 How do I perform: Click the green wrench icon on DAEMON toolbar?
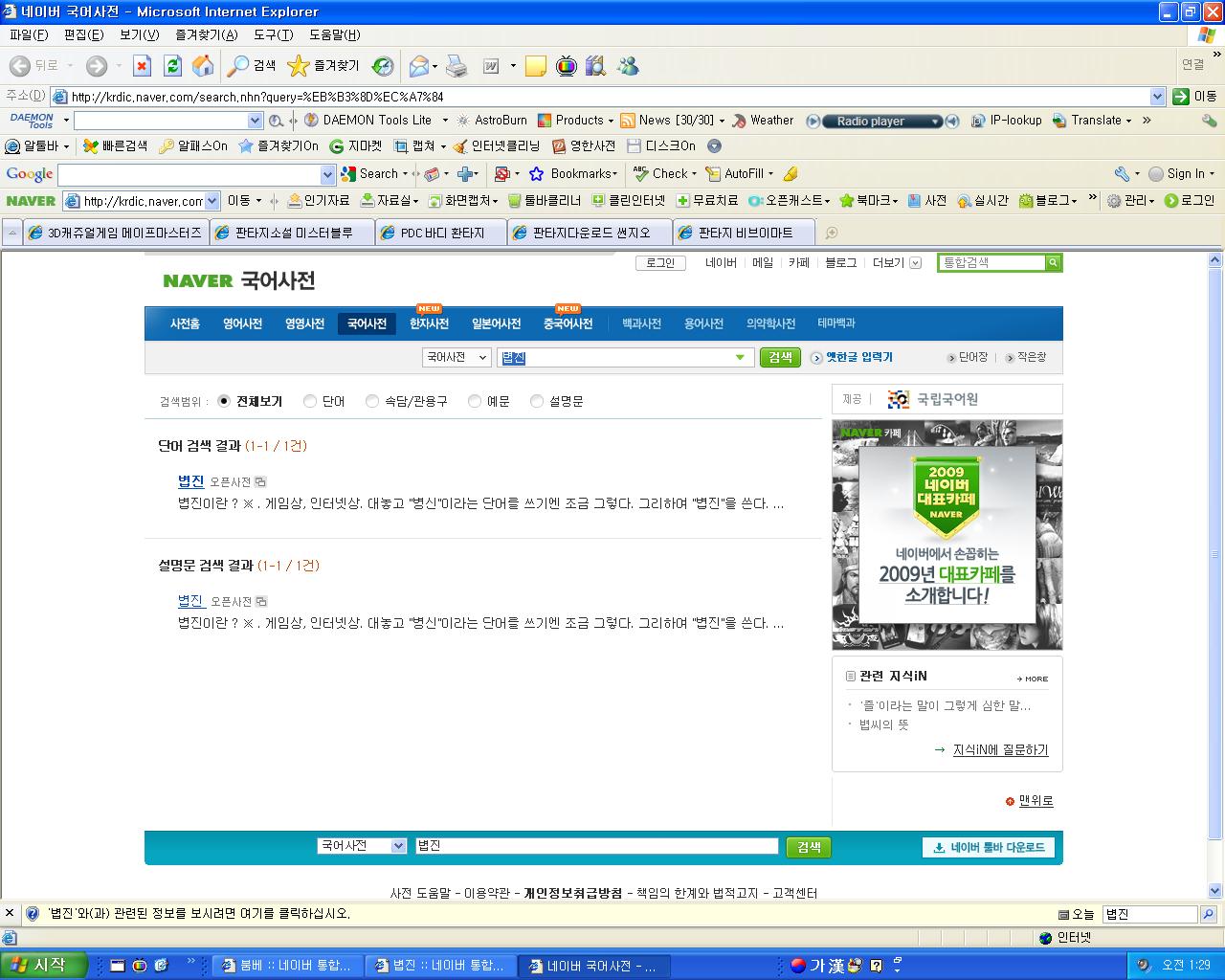coord(1210,121)
